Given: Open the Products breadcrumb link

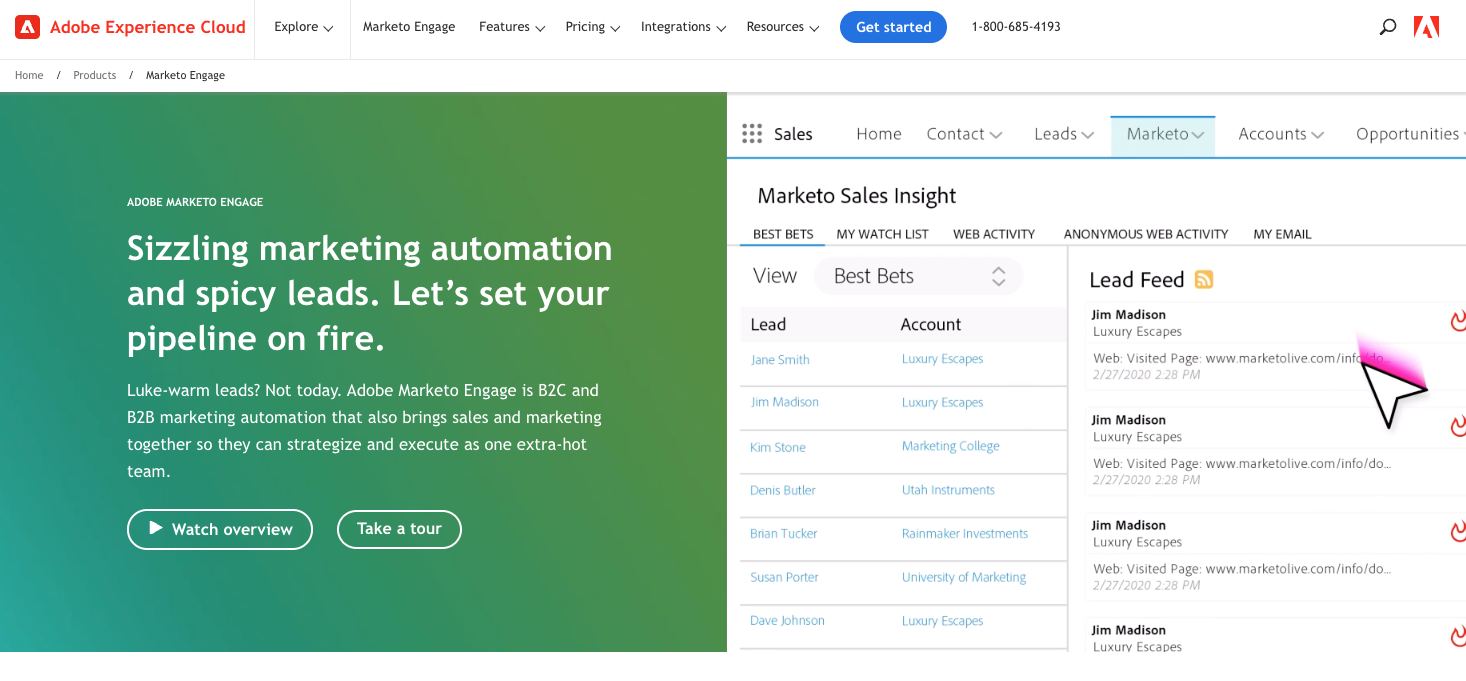Looking at the screenshot, I should click(x=94, y=75).
